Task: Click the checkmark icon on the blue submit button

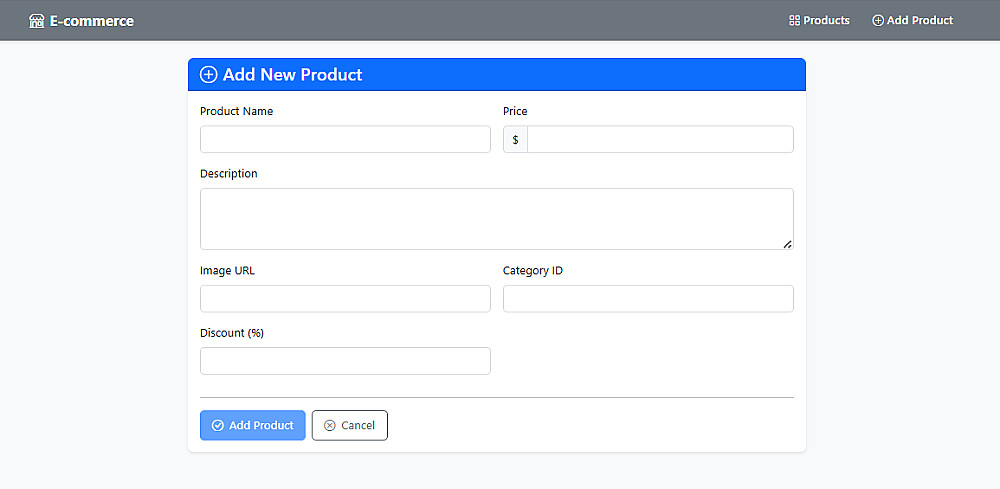Action: pos(218,425)
